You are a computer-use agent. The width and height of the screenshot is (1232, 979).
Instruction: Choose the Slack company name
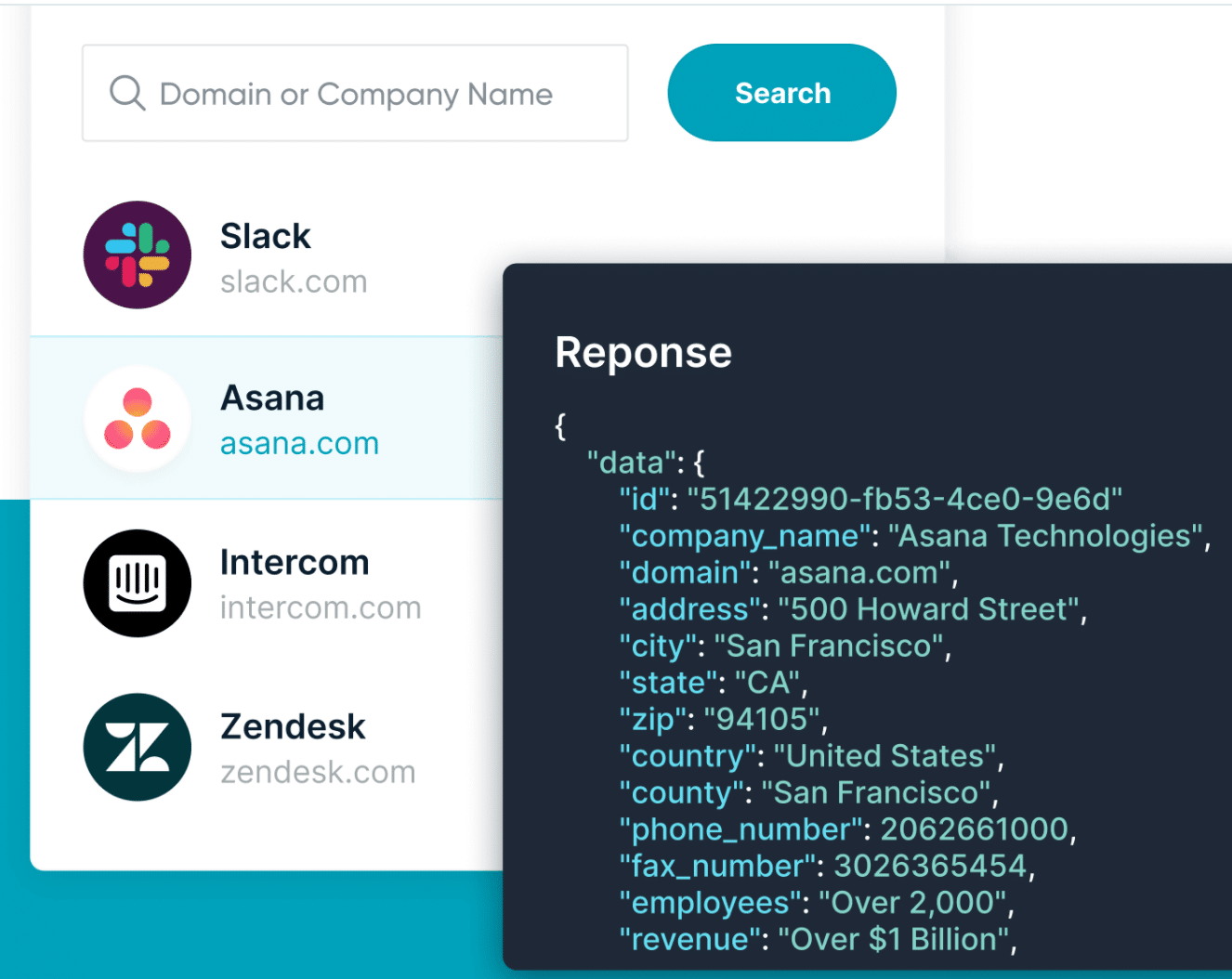pos(266,236)
